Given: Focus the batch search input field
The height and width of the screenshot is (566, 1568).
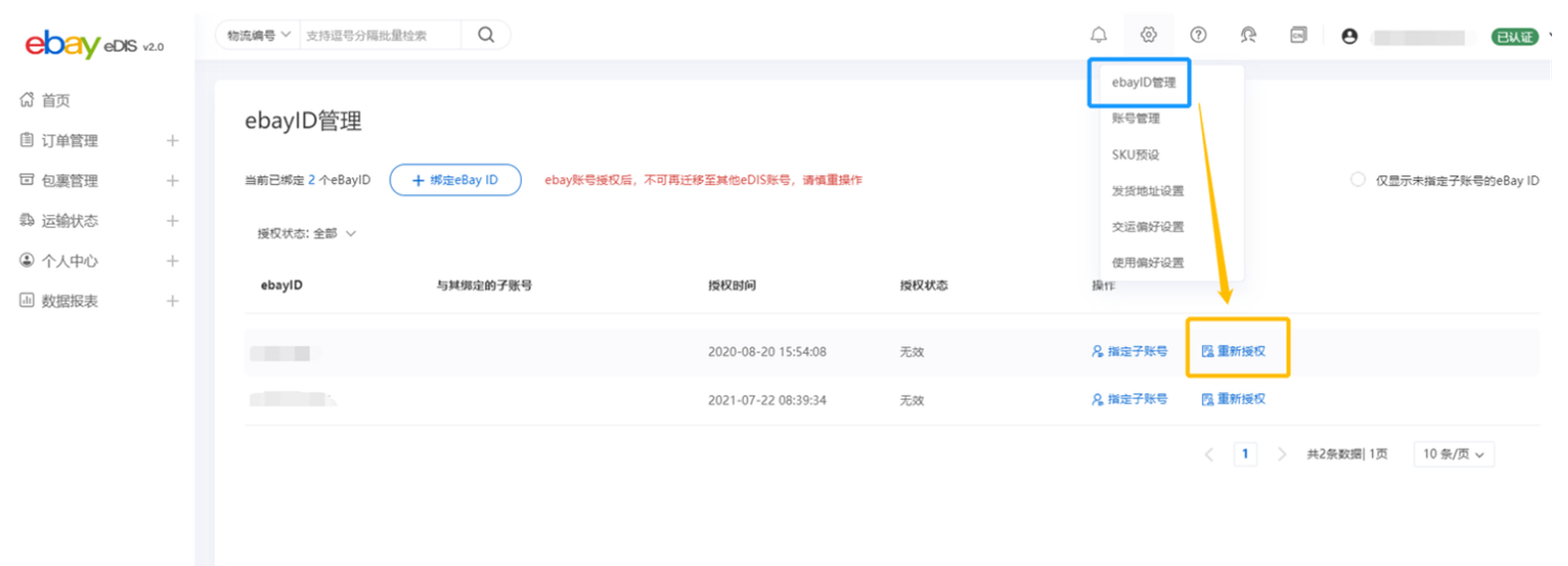Looking at the screenshot, I should 381,35.
